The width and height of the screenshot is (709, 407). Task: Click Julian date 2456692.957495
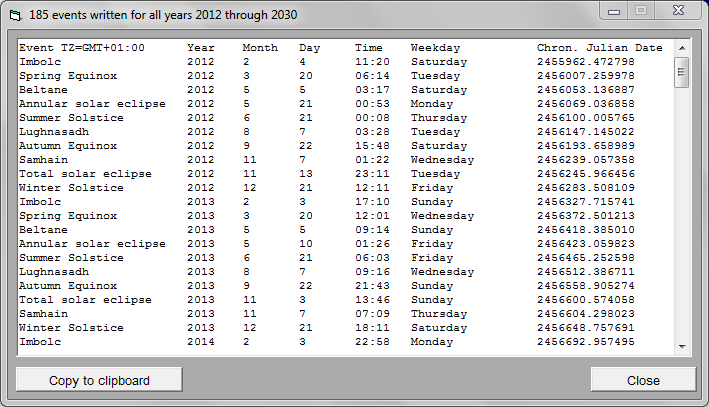pos(586,342)
